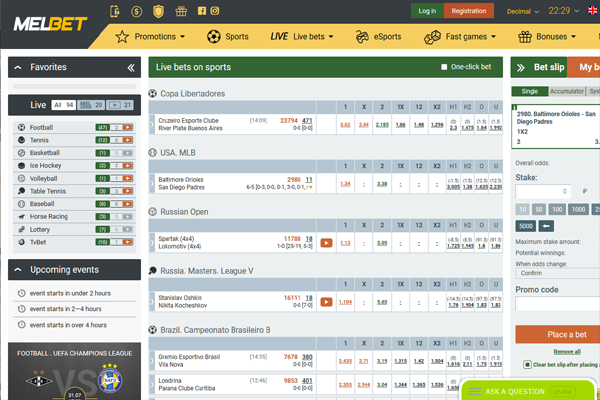Click the Promo code input field
Image resolution: width=600 pixels, height=400 pixels.
click(558, 304)
